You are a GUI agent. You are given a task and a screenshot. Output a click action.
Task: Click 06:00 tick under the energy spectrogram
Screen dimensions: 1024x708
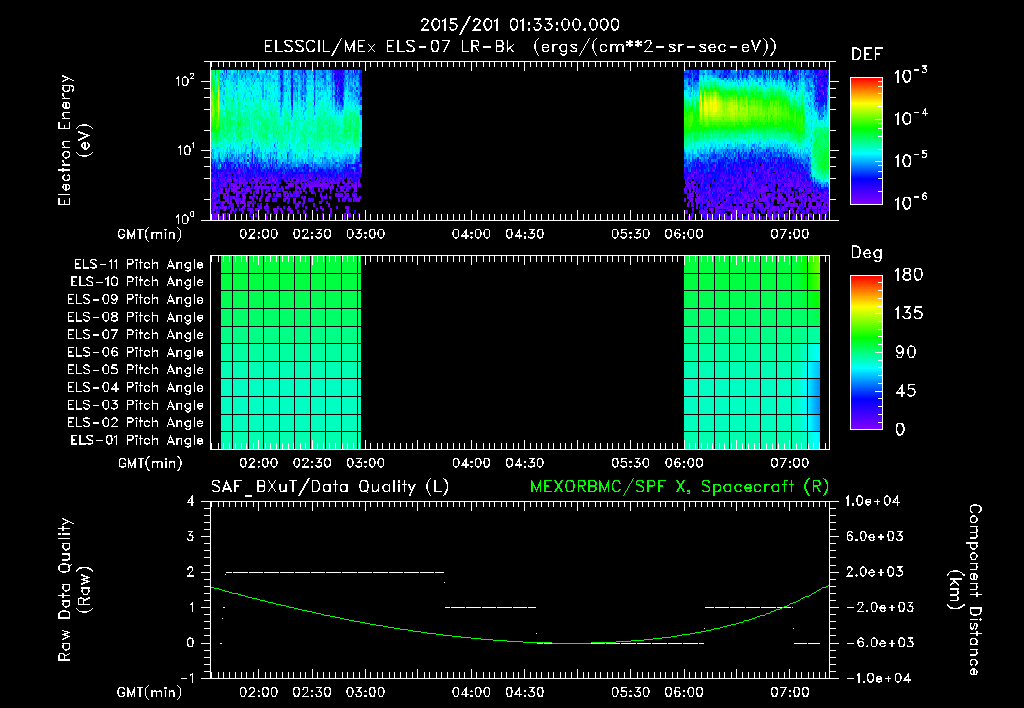[684, 234]
